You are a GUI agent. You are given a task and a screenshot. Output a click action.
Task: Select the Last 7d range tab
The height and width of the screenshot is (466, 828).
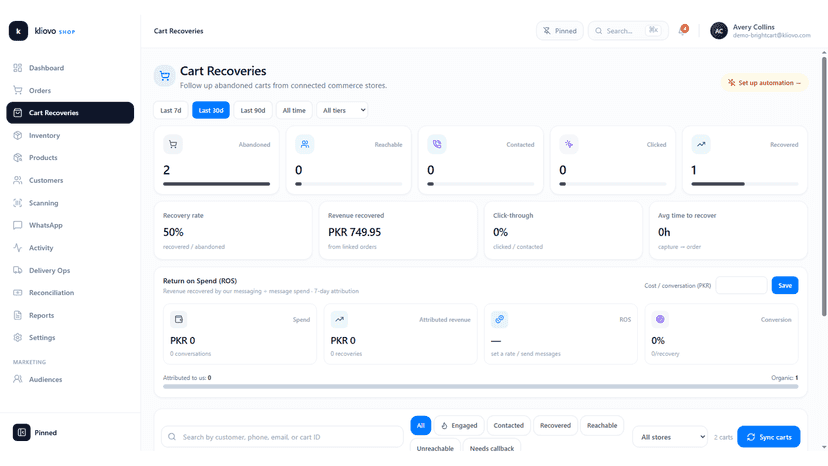click(x=171, y=110)
